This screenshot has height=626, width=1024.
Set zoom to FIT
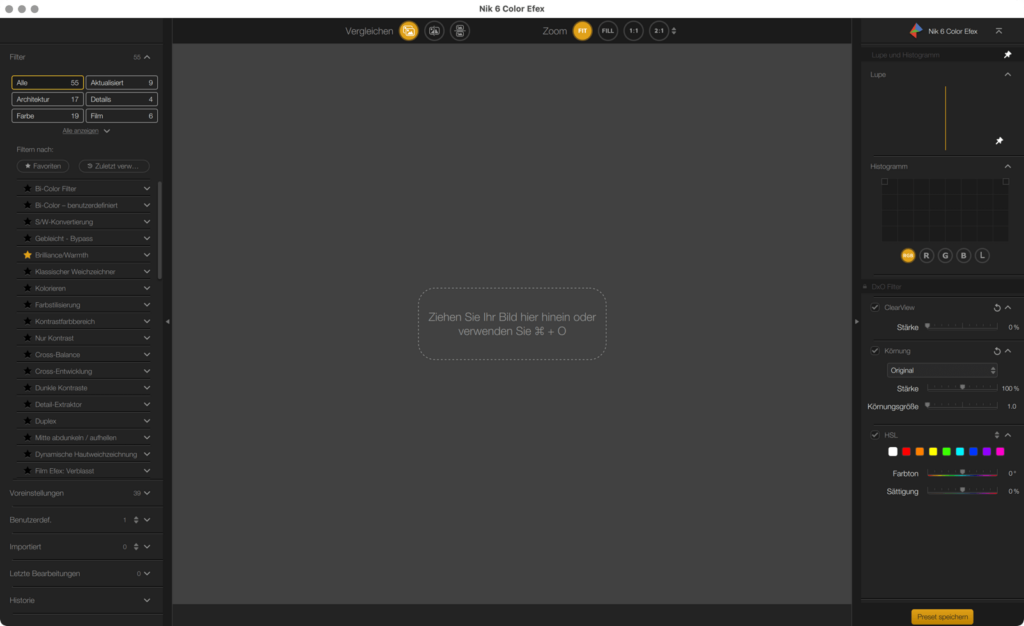click(x=582, y=31)
